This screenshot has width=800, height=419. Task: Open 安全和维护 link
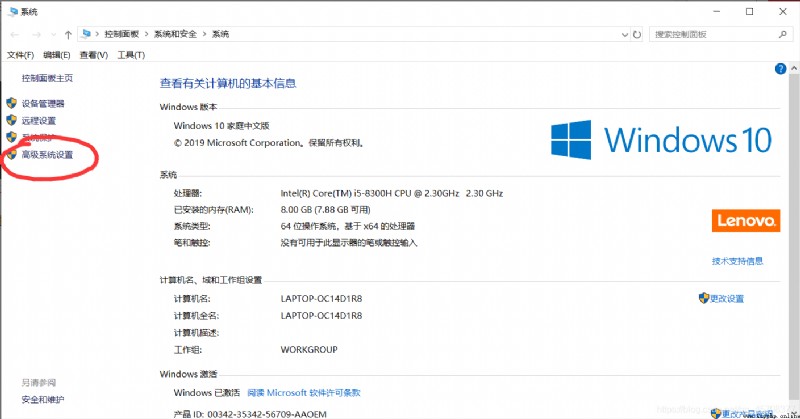(x=43, y=400)
